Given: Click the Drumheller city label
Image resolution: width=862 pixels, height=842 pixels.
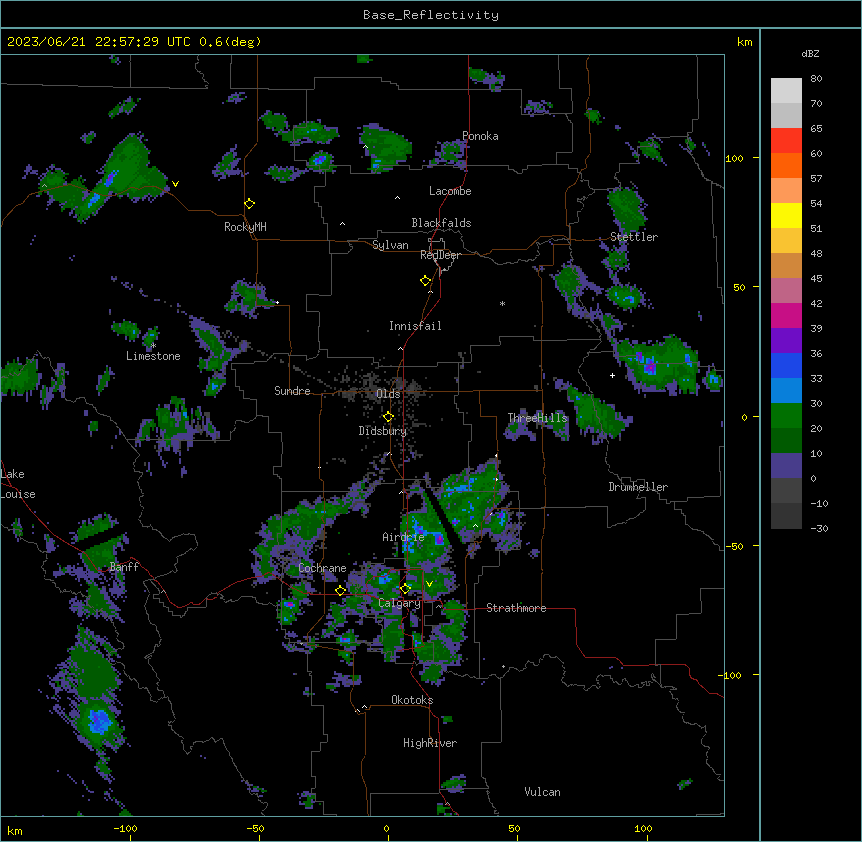Looking at the screenshot, I should tap(638, 487).
